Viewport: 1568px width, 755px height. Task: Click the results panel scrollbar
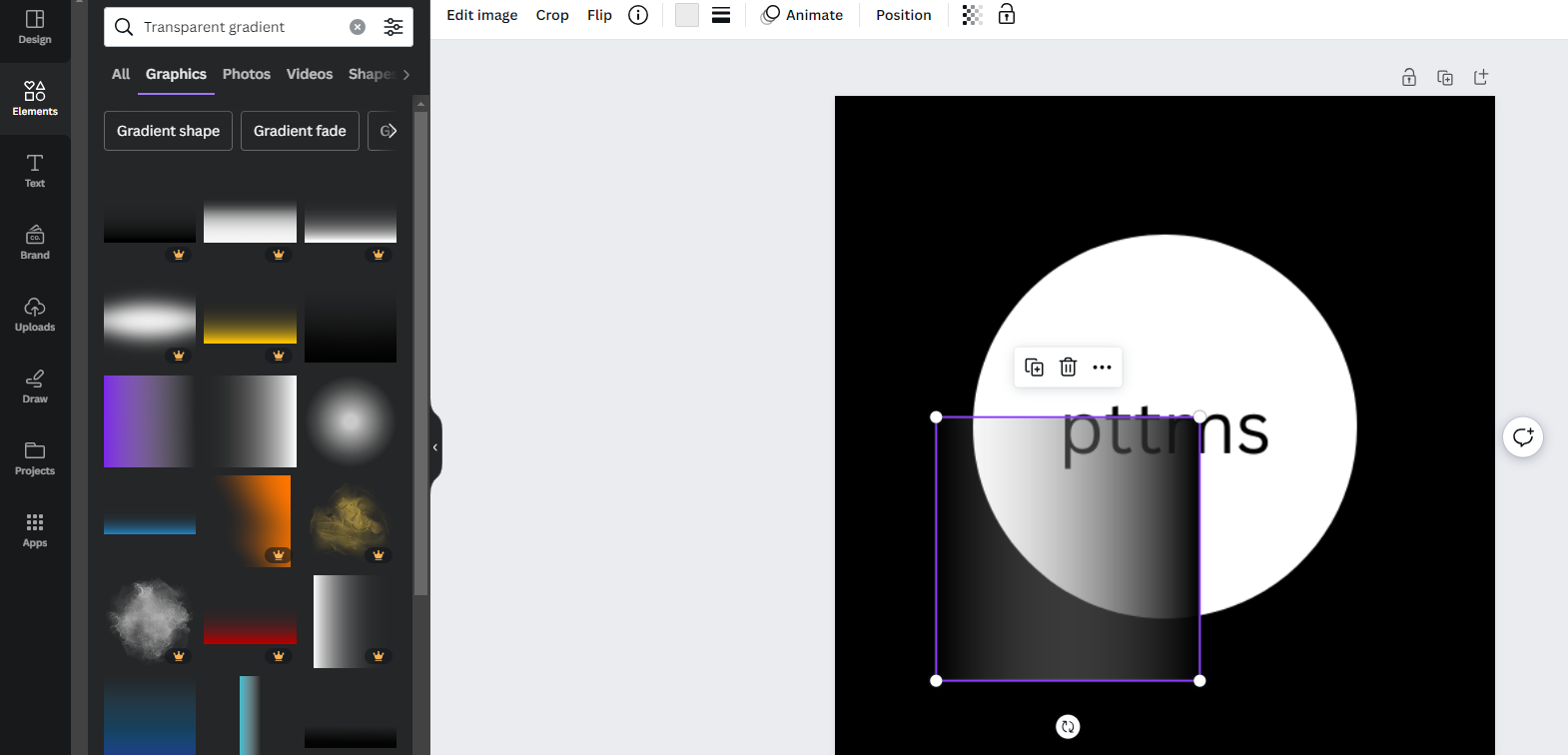pyautogui.click(x=421, y=354)
